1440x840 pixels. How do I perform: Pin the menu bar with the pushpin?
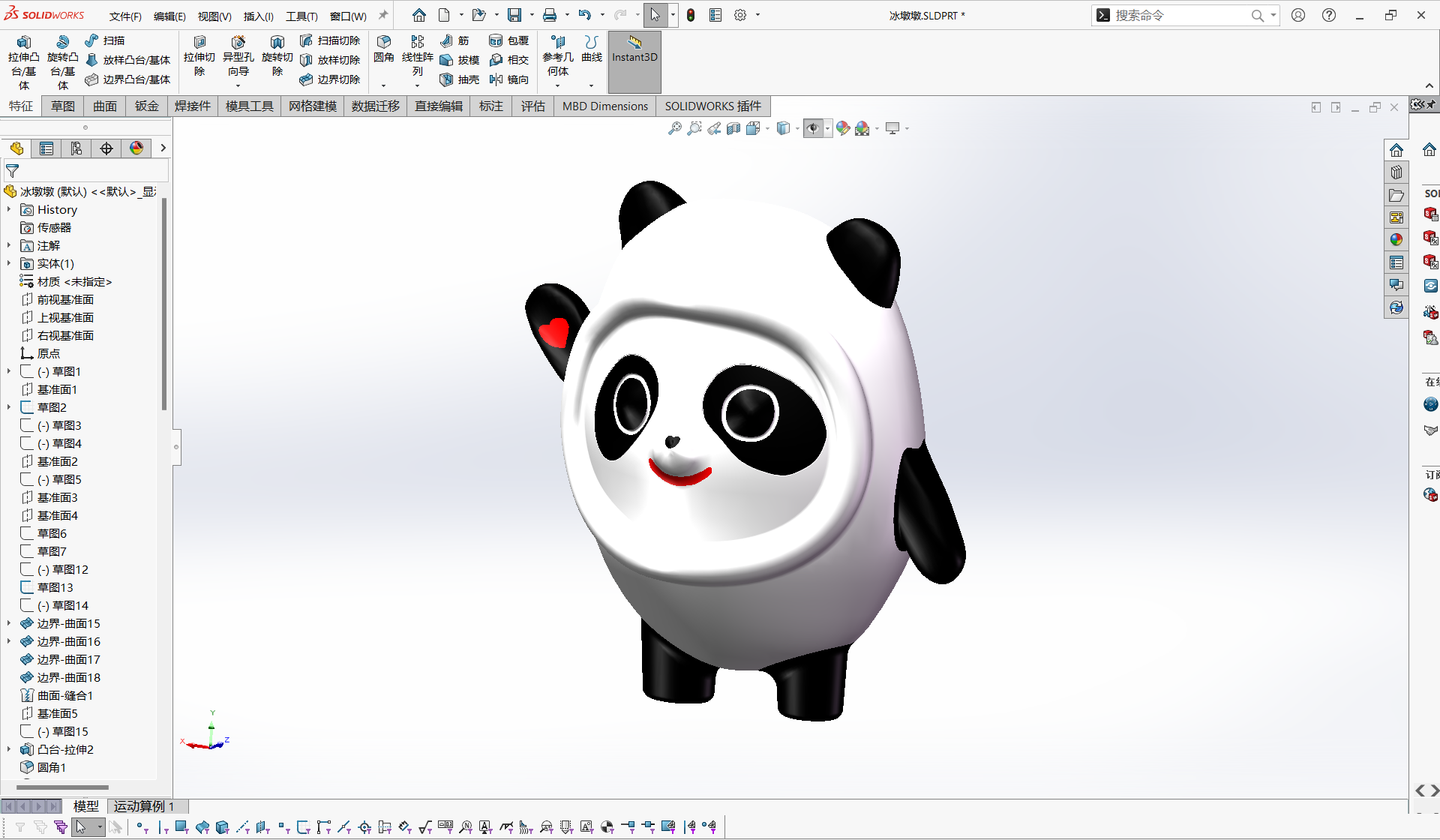click(382, 15)
